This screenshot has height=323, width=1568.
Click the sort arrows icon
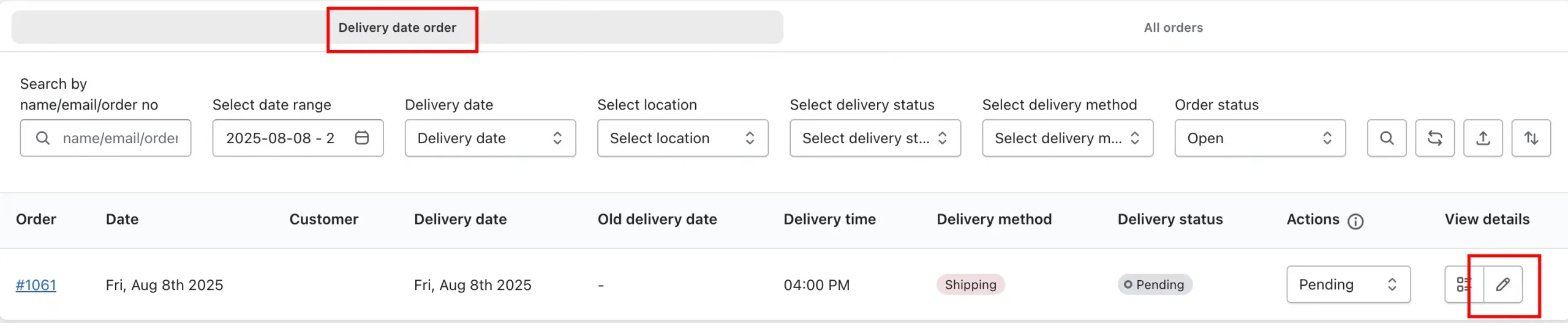click(1531, 138)
